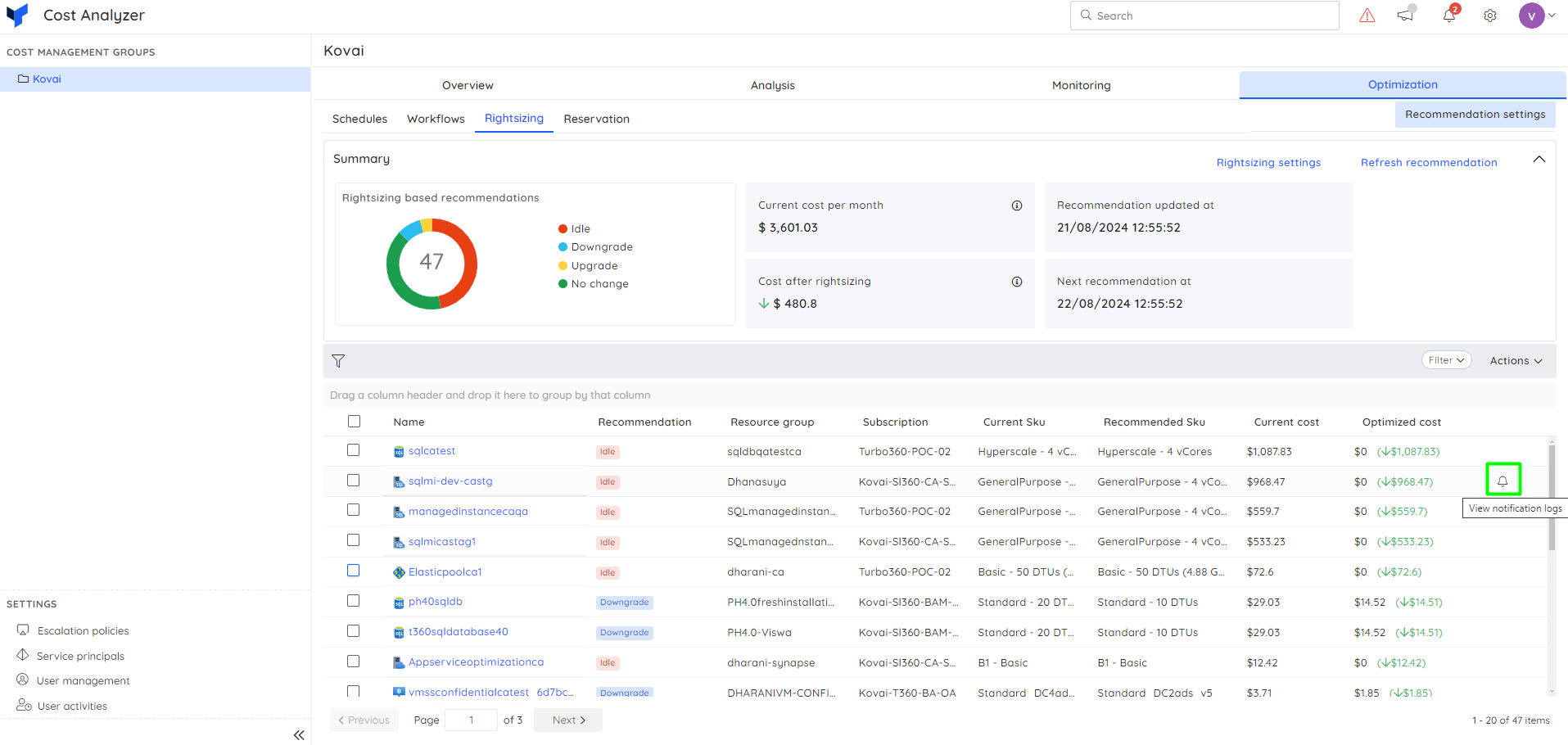Screen dimensions: 1568x745
Task: View notification logs bell for sqlmi-dev-castg
Action: coord(1502,481)
